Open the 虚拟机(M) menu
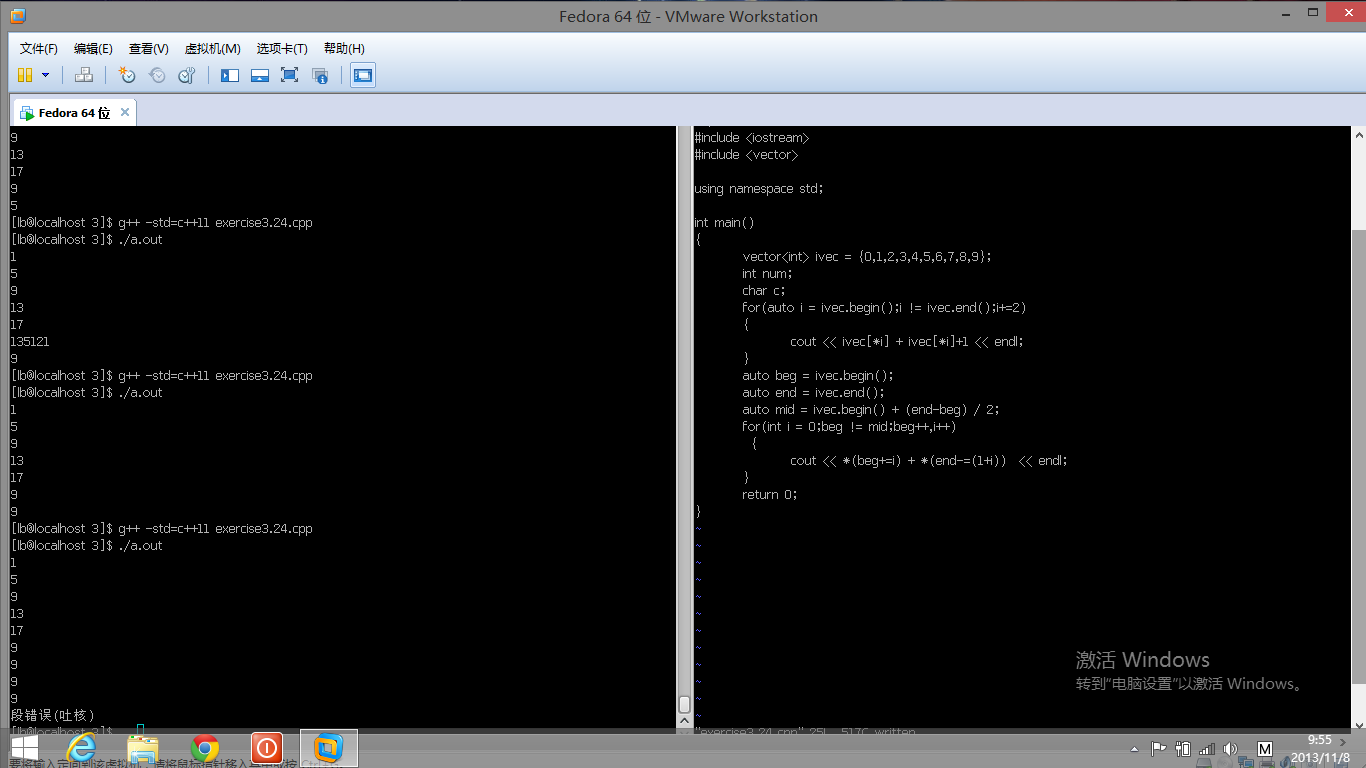Screen dimensions: 1366x768 212,48
